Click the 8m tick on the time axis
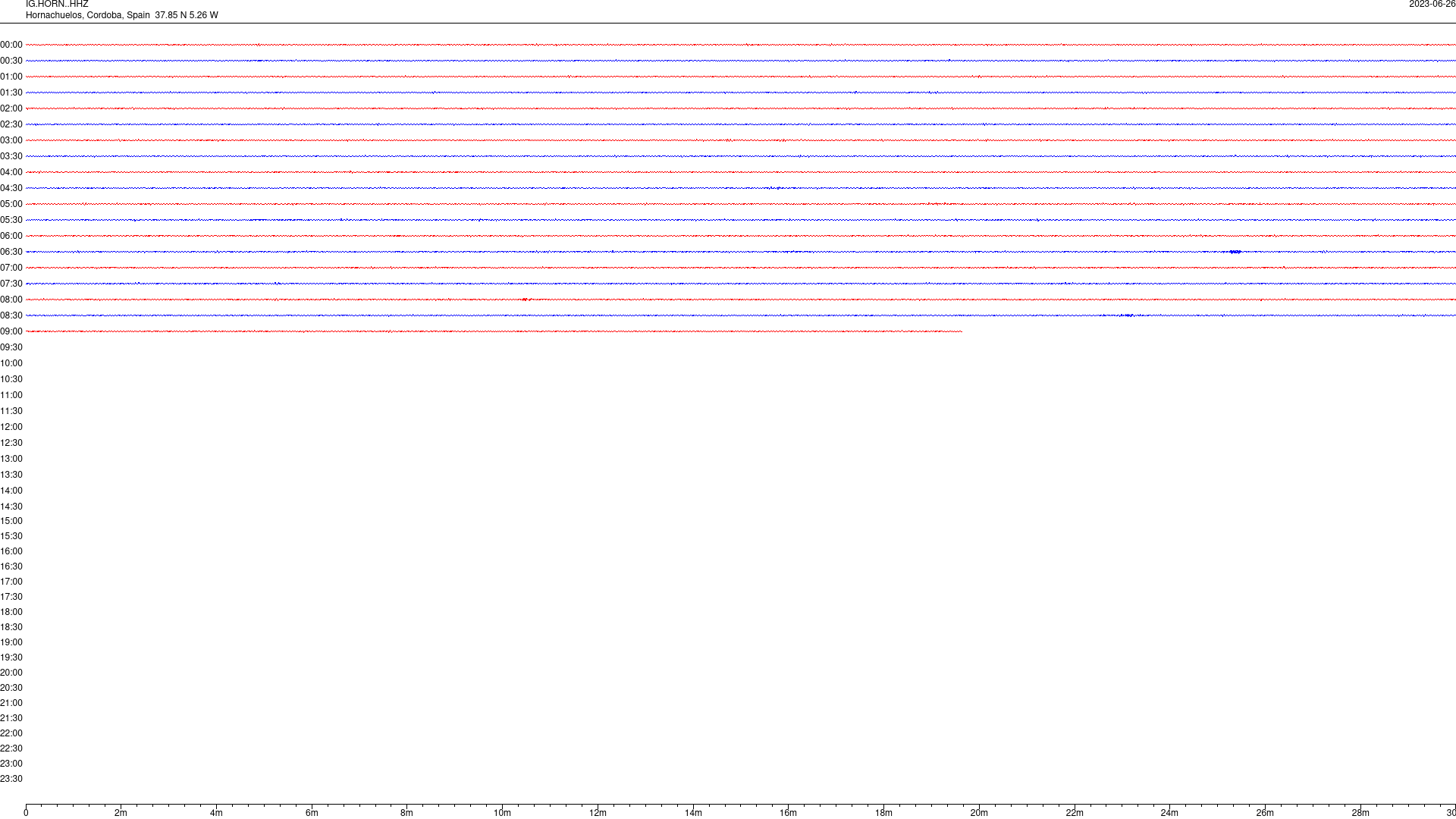1456x819 pixels. 406,813
